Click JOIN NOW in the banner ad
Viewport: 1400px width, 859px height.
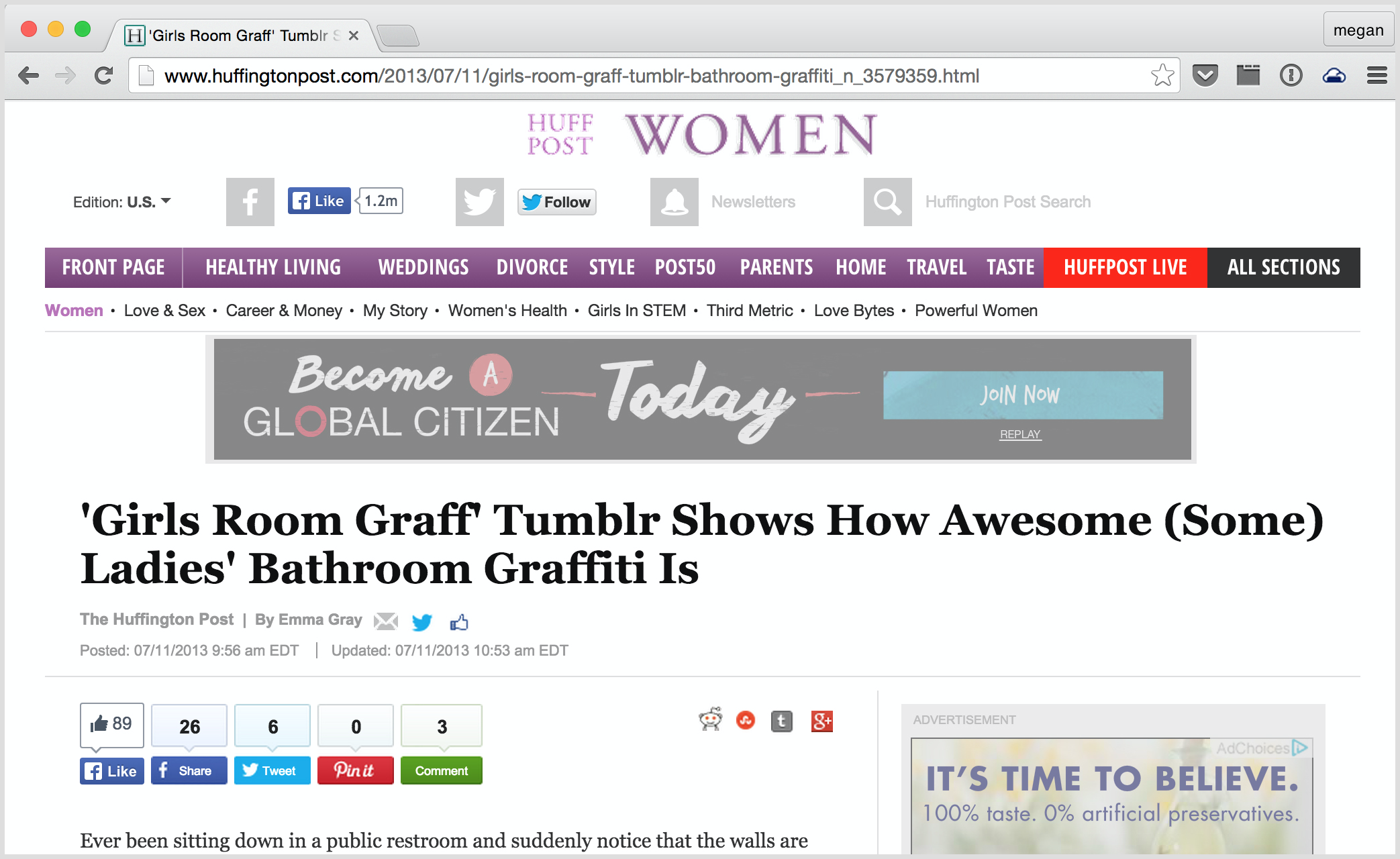[x=1023, y=395]
